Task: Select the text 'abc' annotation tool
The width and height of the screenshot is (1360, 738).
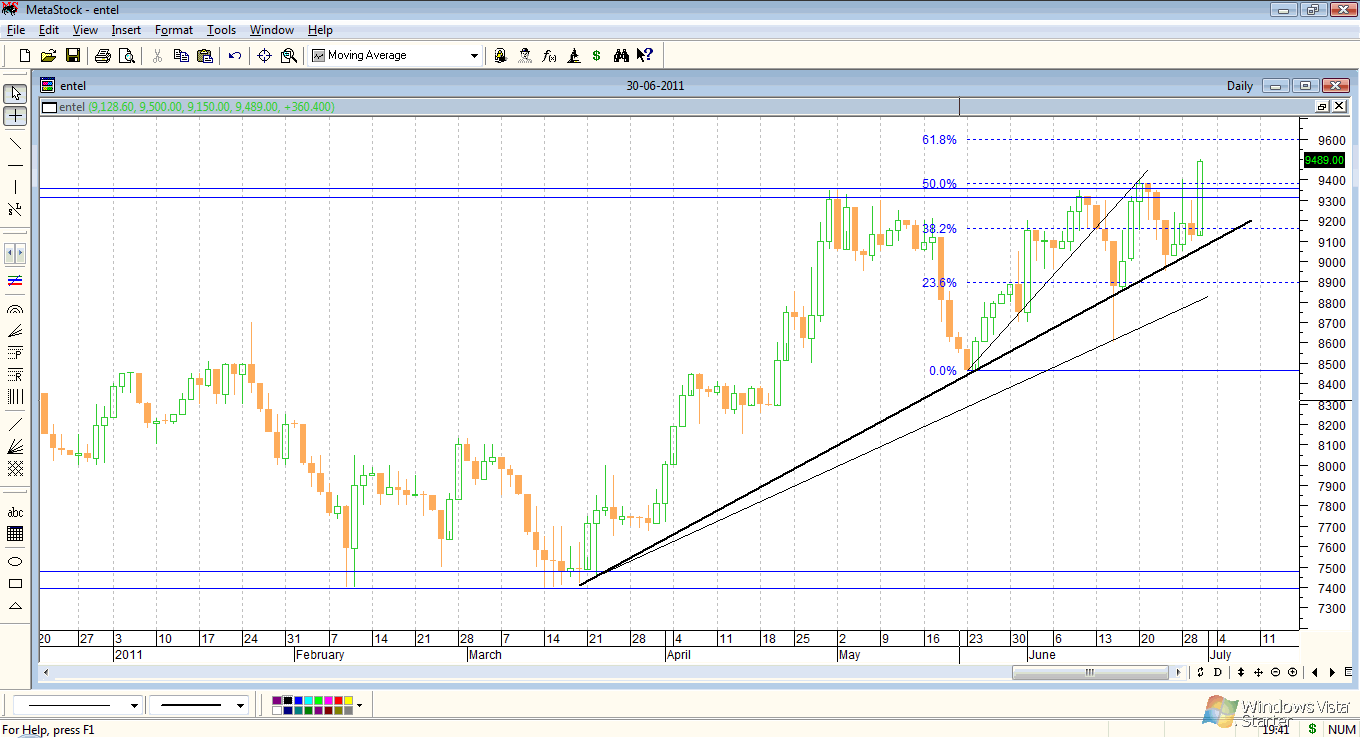Action: [15, 513]
